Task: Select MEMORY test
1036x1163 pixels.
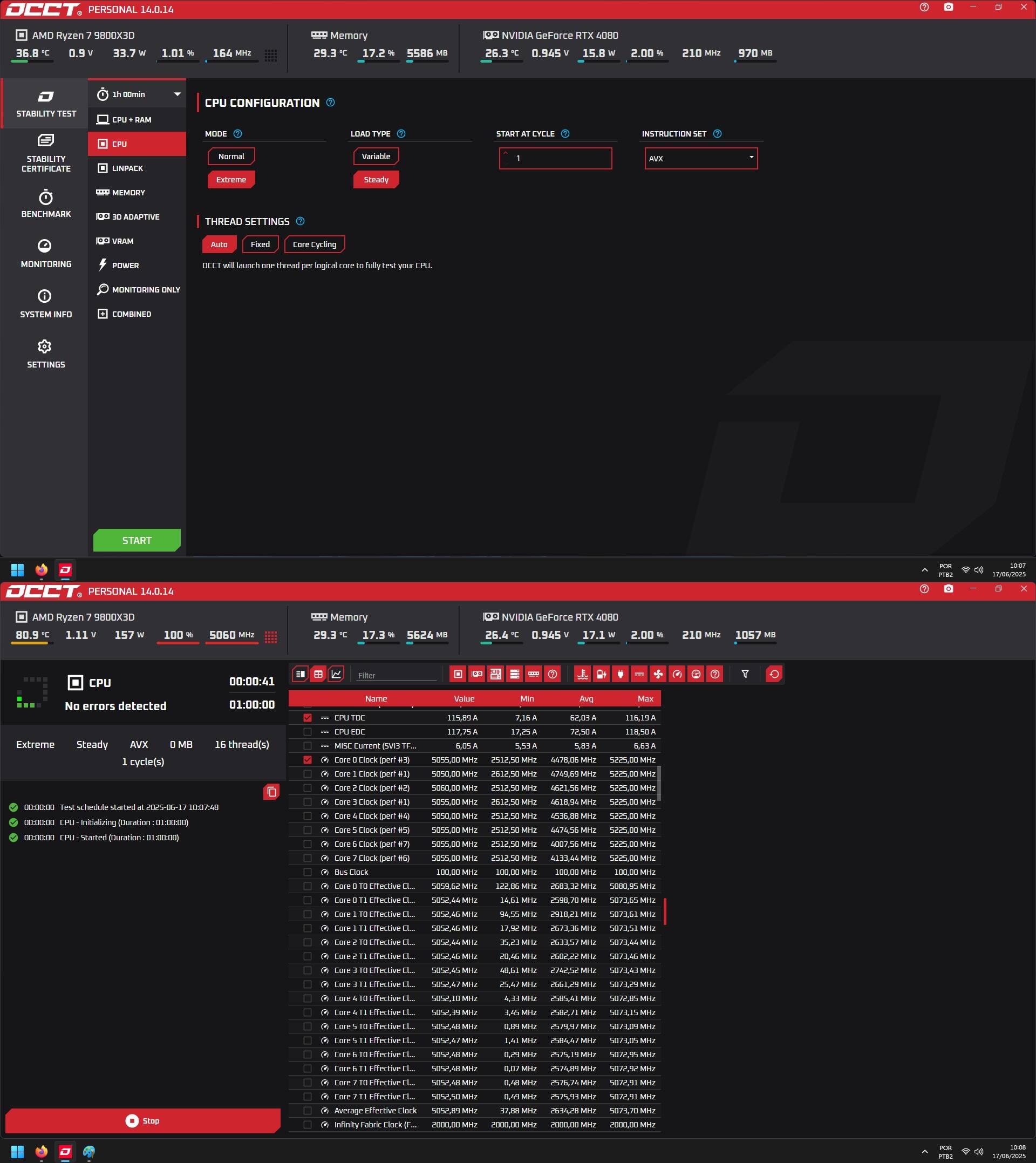Action: pyautogui.click(x=137, y=193)
